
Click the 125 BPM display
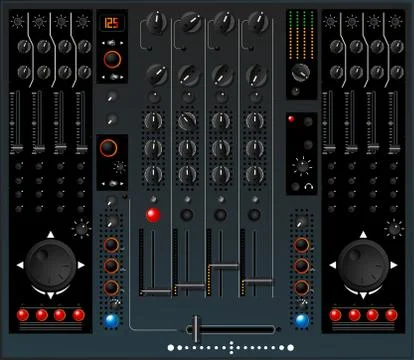112,23
